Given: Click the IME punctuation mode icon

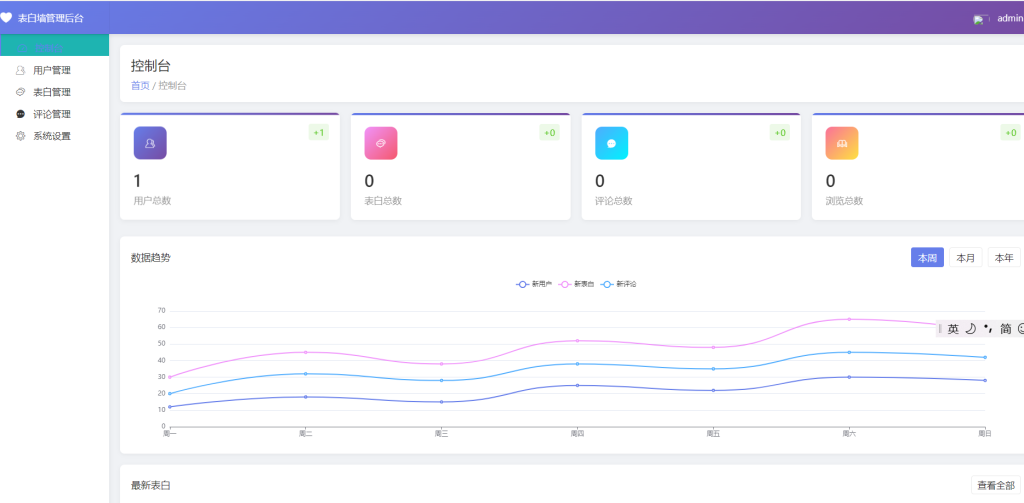Looking at the screenshot, I should click(x=987, y=329).
